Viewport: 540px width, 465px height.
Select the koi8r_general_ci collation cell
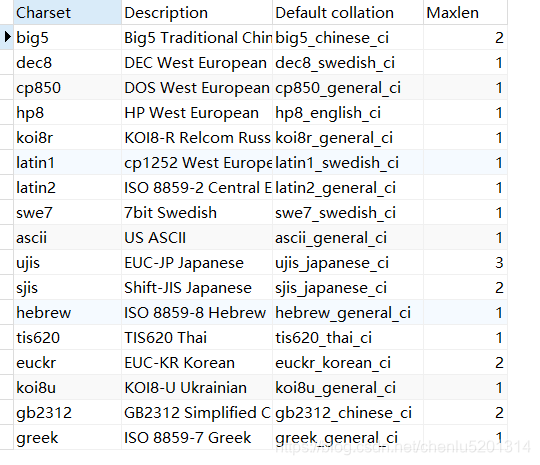tap(347, 137)
